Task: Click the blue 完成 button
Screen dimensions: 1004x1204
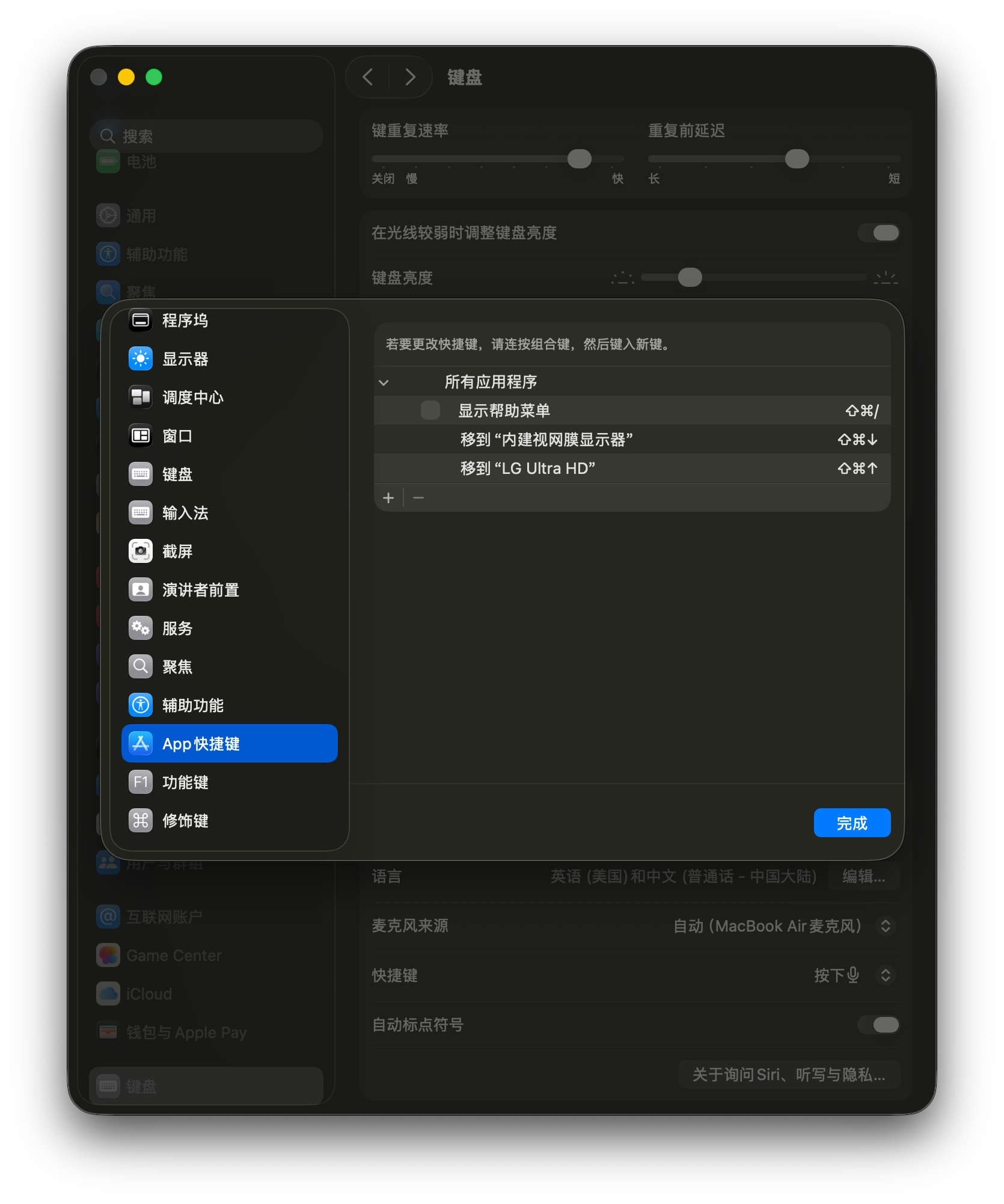Action: [x=852, y=823]
